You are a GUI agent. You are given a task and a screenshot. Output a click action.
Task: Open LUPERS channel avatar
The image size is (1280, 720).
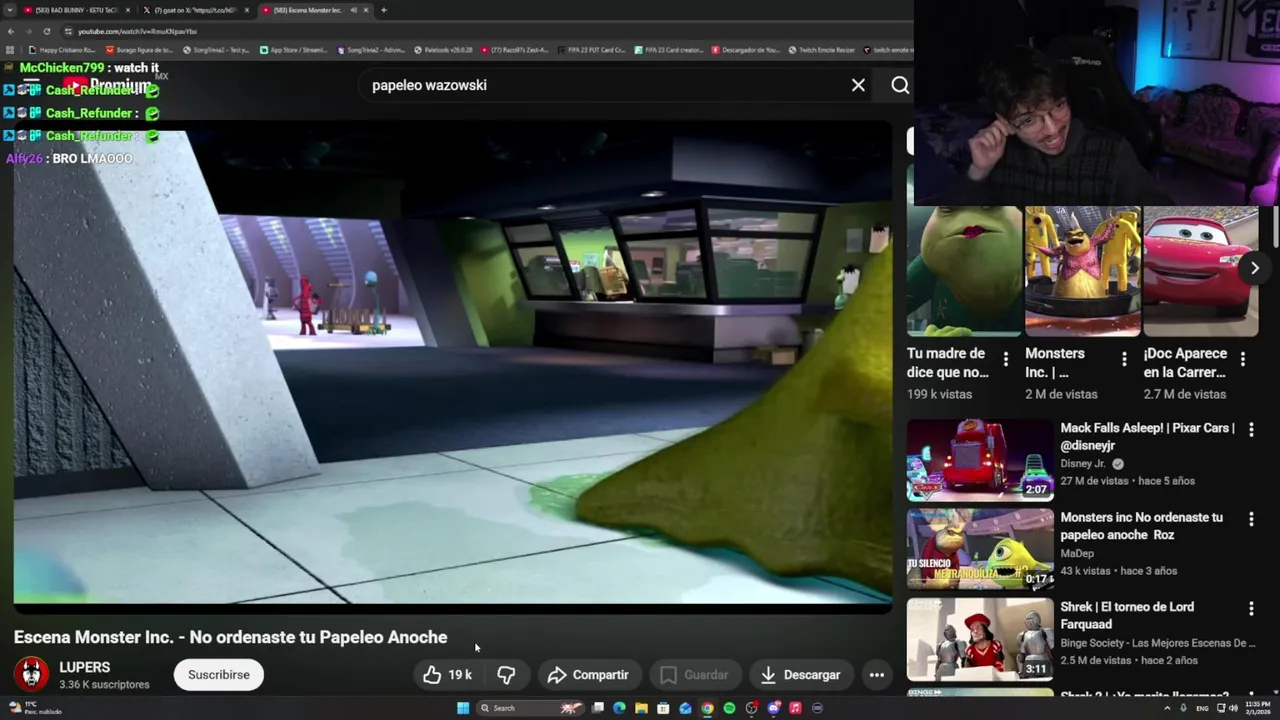coord(31,674)
